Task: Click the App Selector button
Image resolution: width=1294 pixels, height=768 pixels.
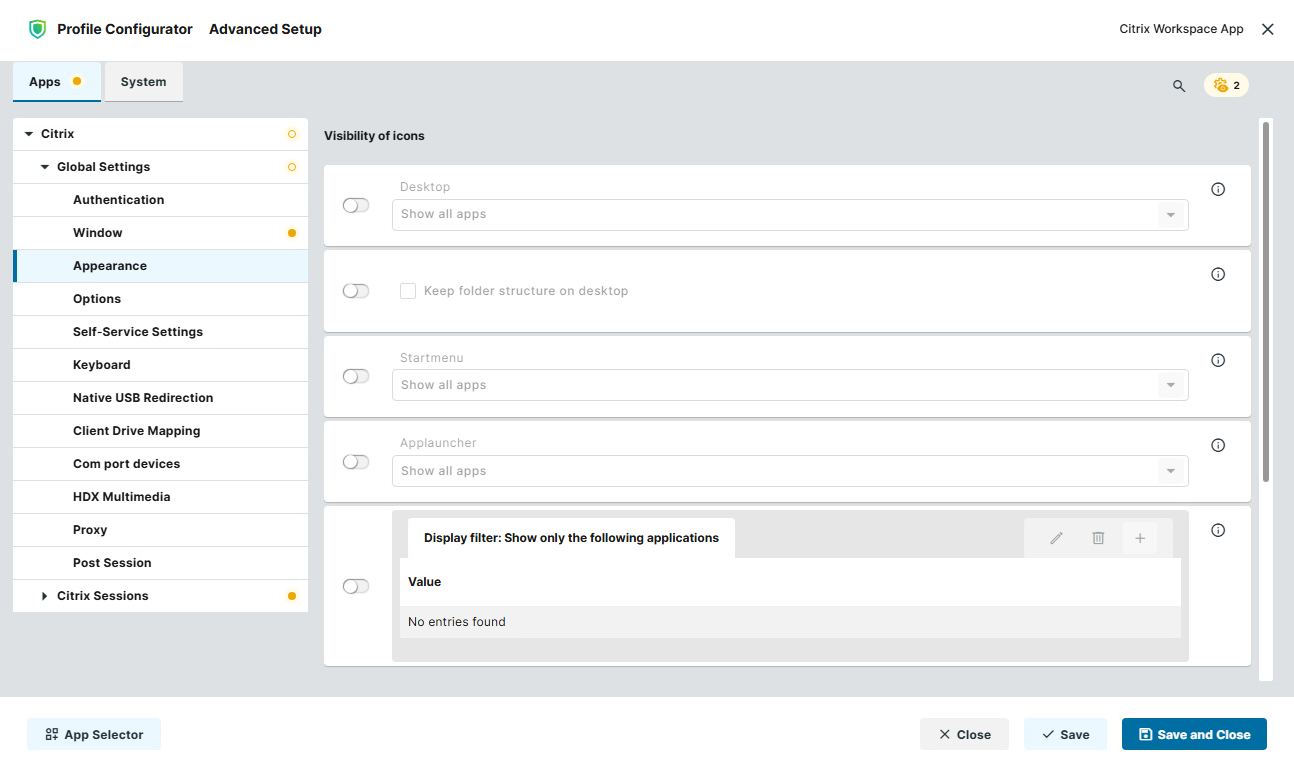Action: (94, 734)
